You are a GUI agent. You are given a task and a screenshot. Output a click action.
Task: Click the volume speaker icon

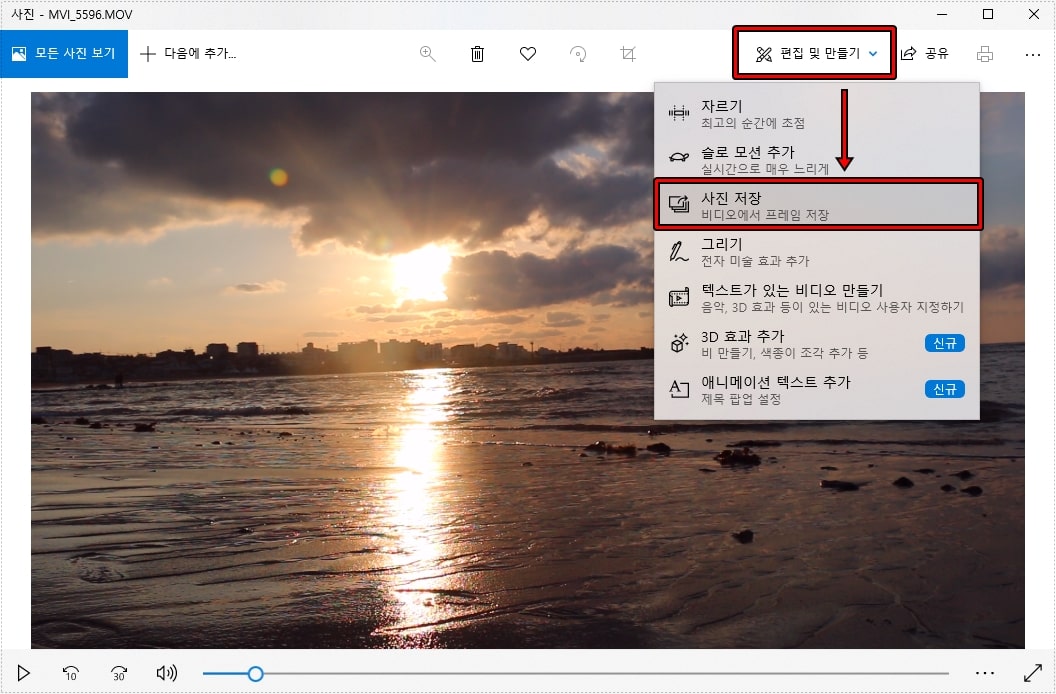coord(166,672)
